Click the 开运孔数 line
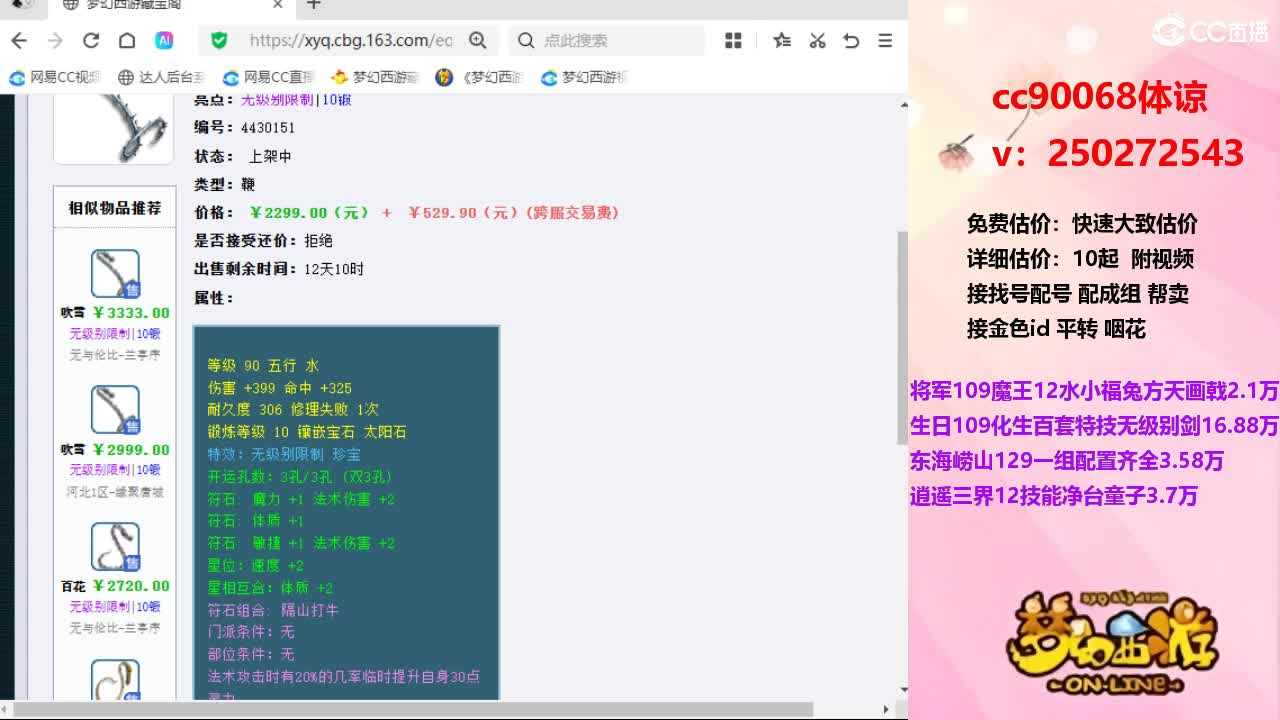The width and height of the screenshot is (1280, 720). pos(300,477)
